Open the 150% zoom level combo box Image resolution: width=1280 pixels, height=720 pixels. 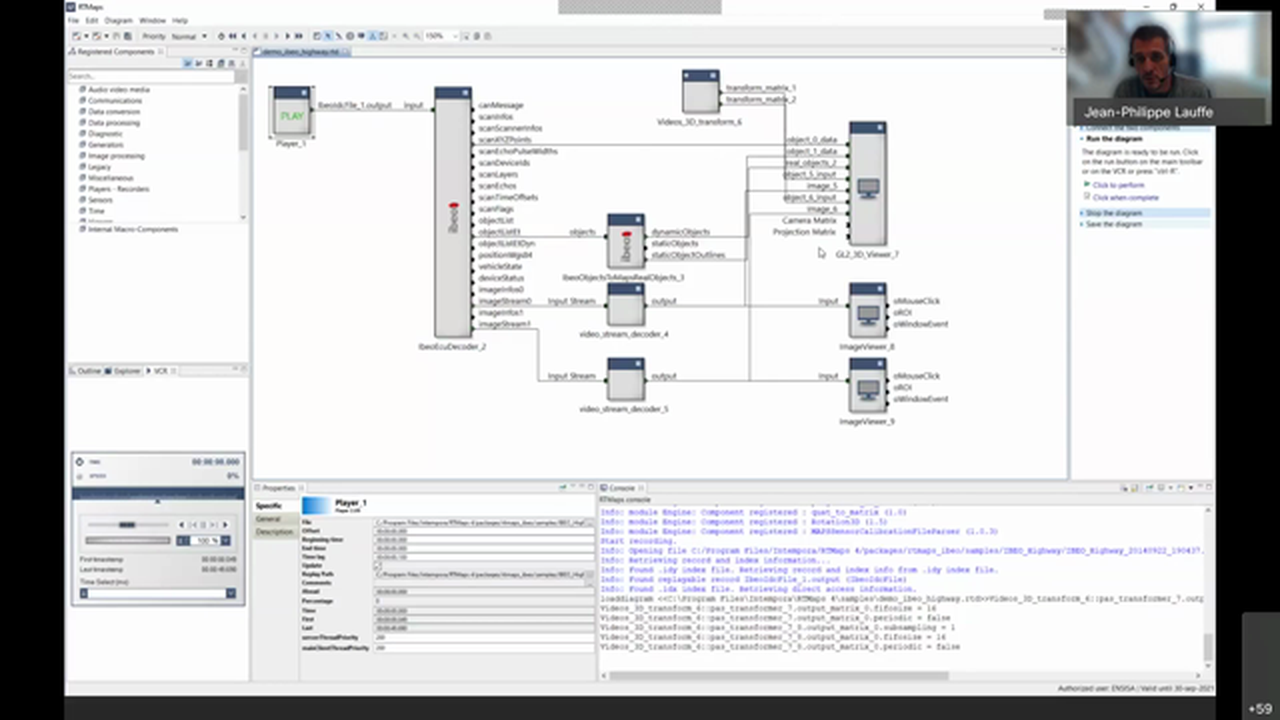[440, 36]
